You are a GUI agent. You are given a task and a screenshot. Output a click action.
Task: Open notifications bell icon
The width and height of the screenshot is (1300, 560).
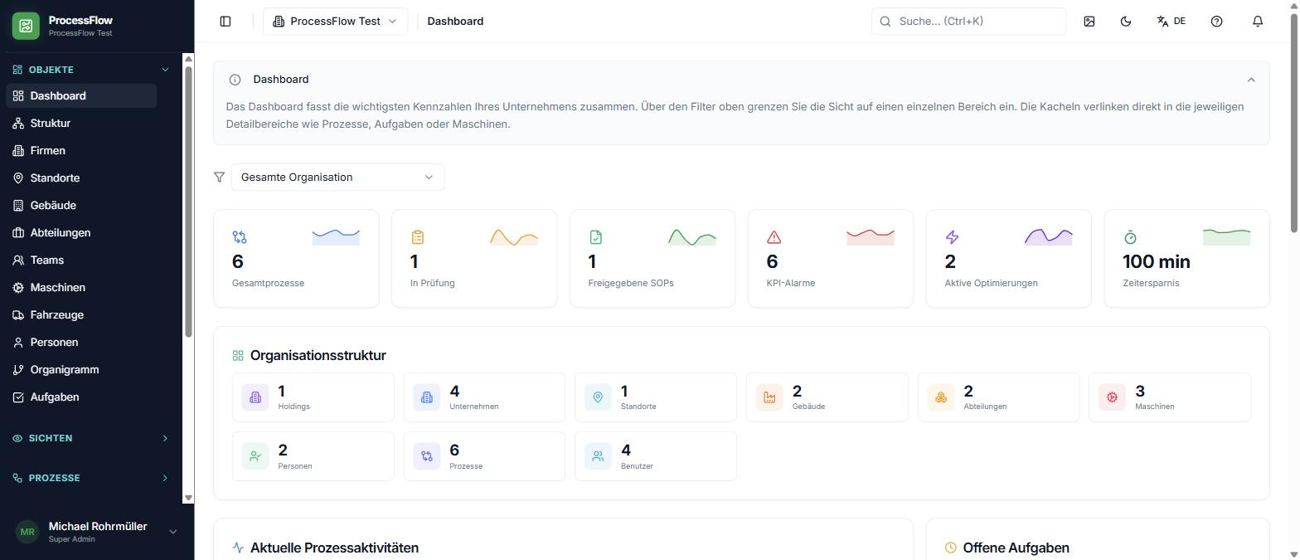coord(1258,21)
